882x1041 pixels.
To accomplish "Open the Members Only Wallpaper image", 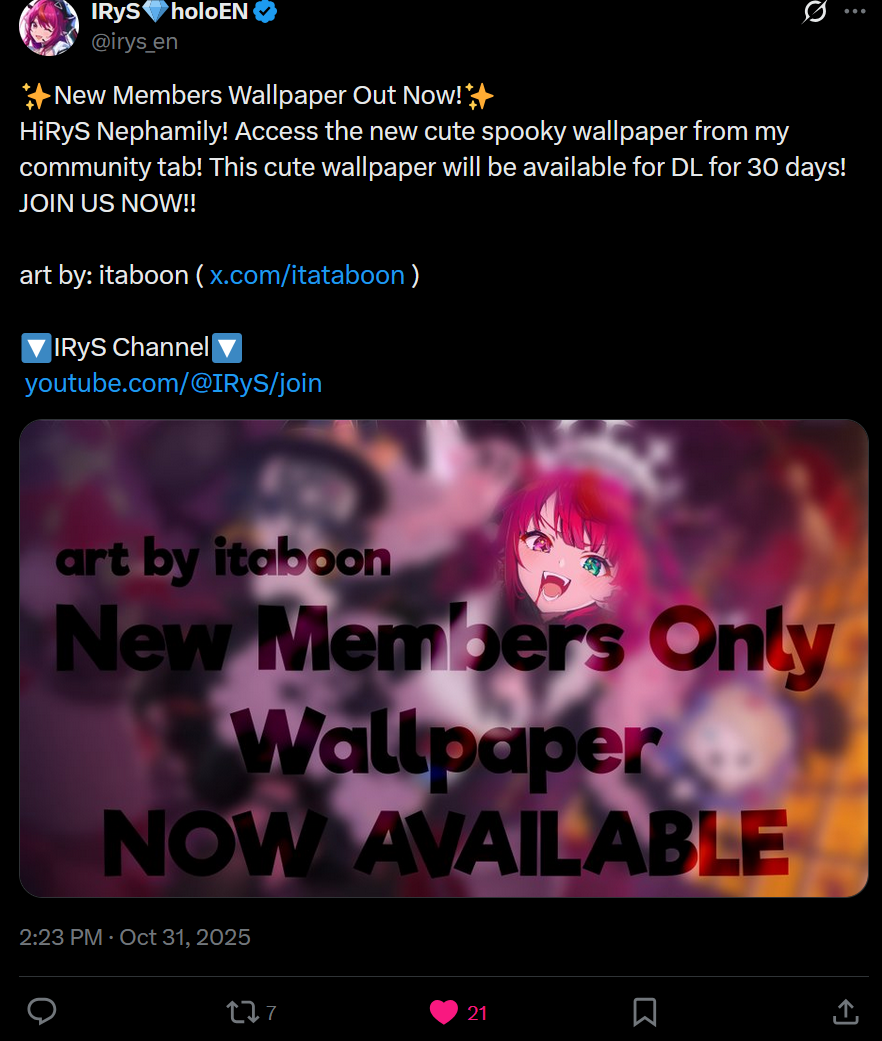I will click(x=443, y=658).
